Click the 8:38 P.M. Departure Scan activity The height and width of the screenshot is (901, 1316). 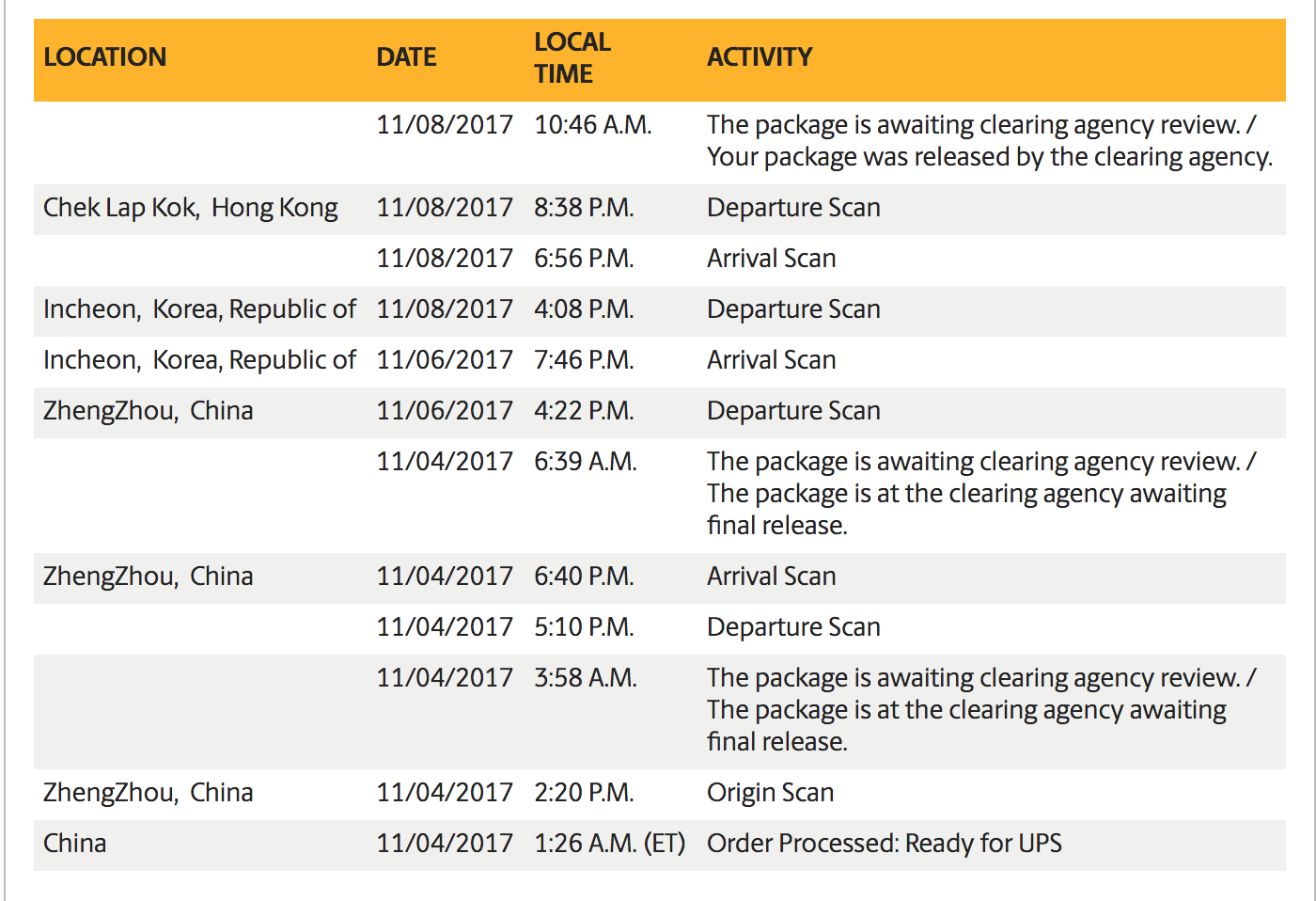coord(793,208)
